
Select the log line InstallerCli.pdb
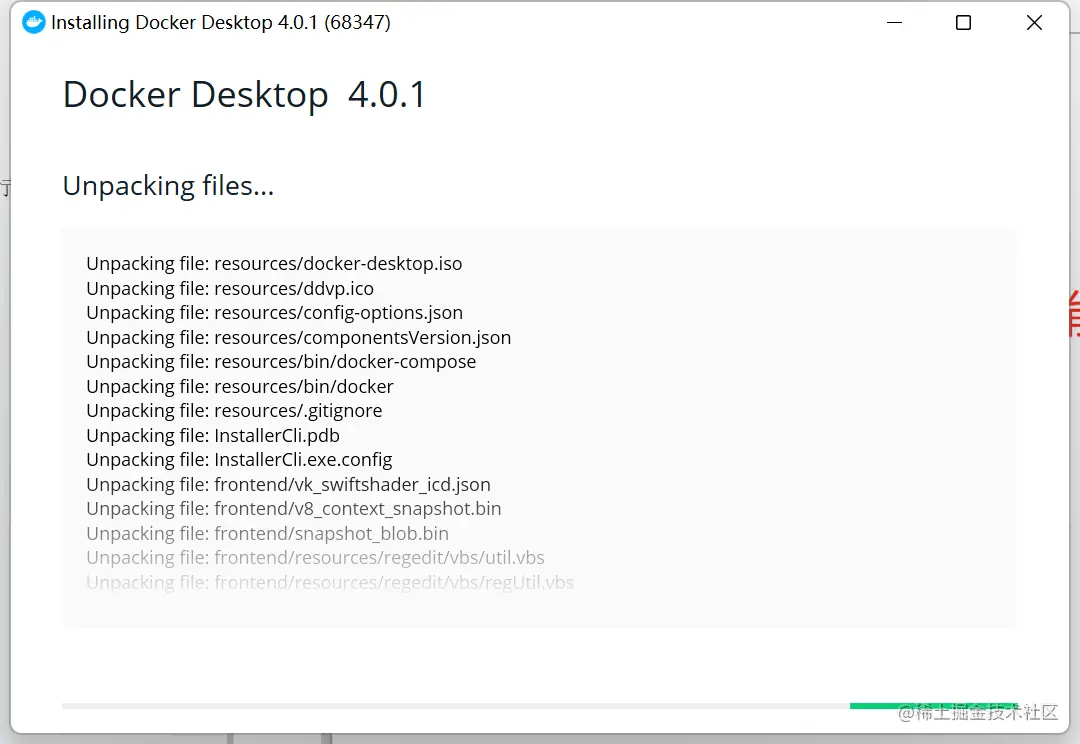(213, 435)
